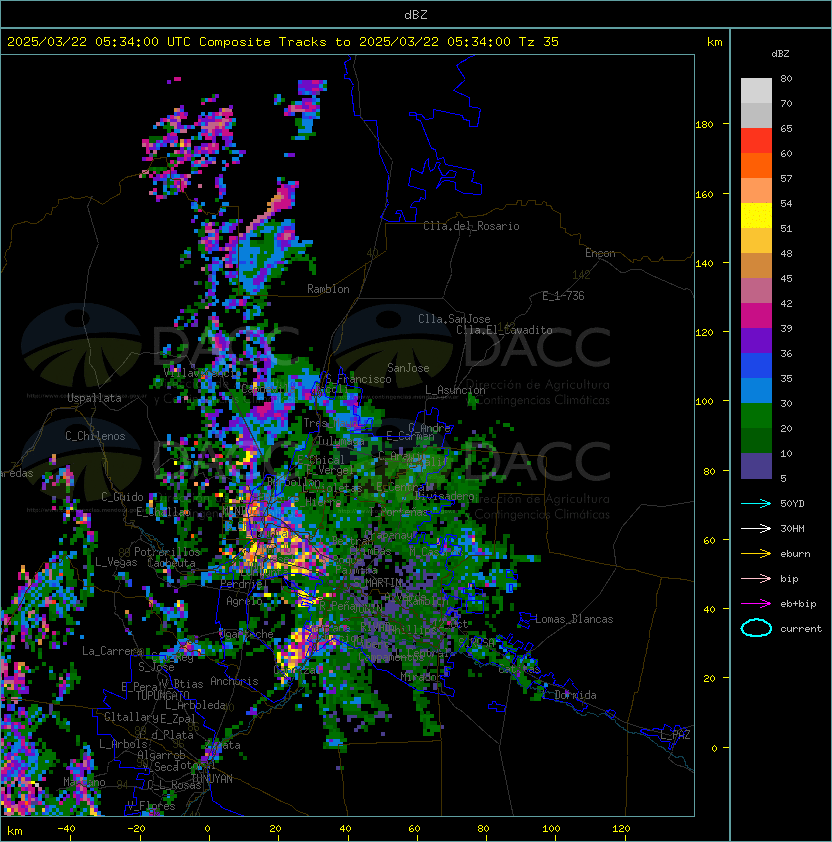Select the magenta 39-42 dBZ legend swatch
Viewport: 832px width, 842px height.
pos(756,316)
